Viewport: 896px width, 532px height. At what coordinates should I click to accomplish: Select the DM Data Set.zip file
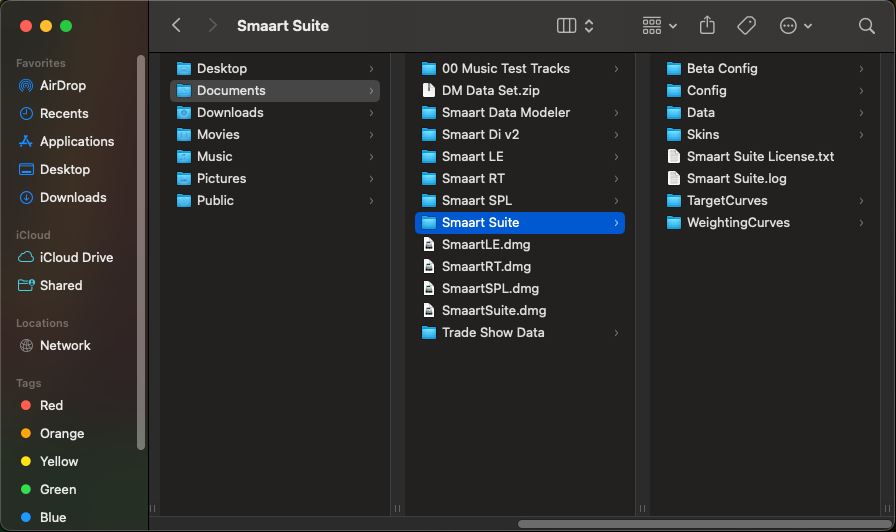(x=520, y=91)
